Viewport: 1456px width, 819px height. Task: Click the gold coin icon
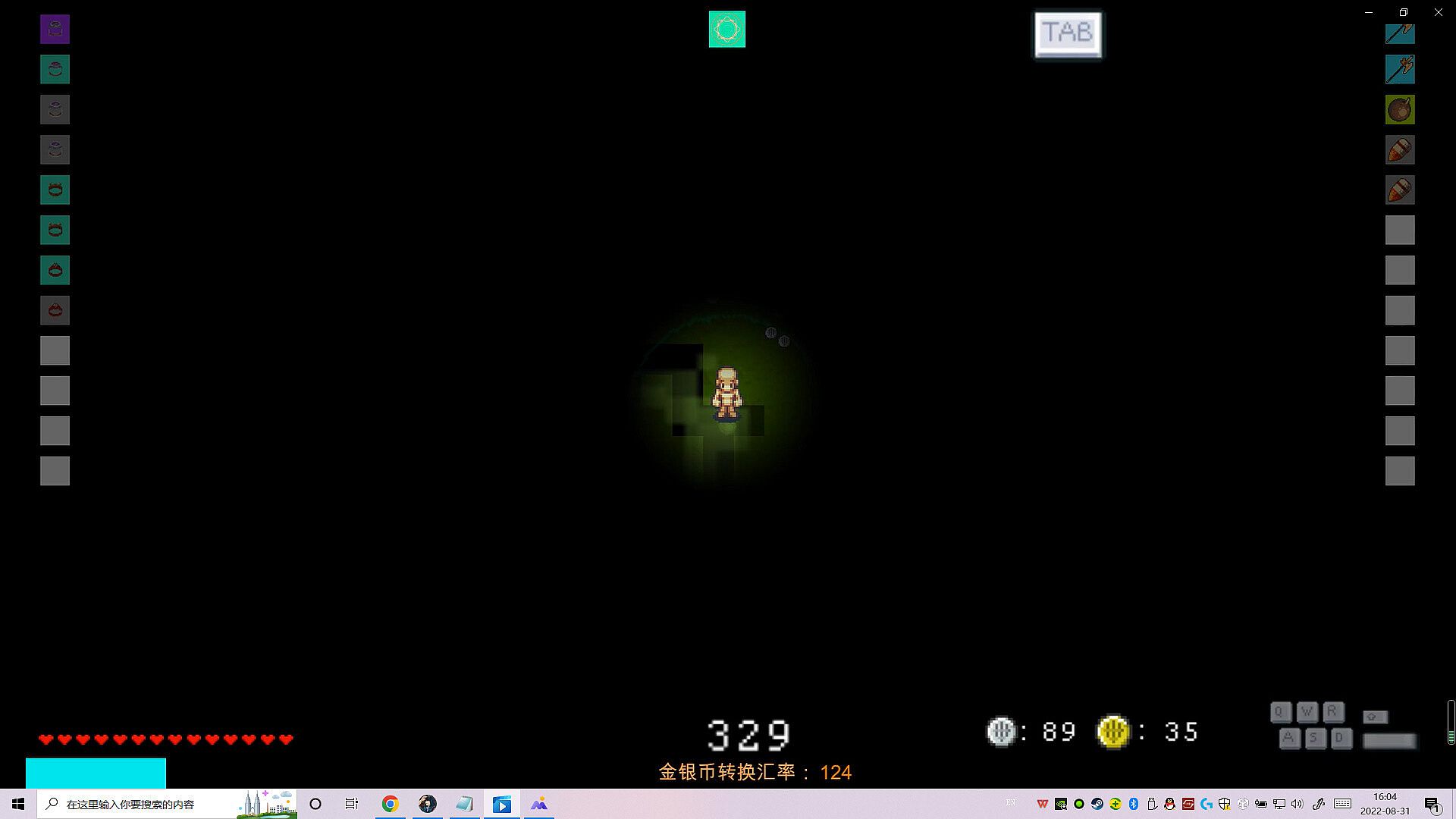coord(1112,732)
